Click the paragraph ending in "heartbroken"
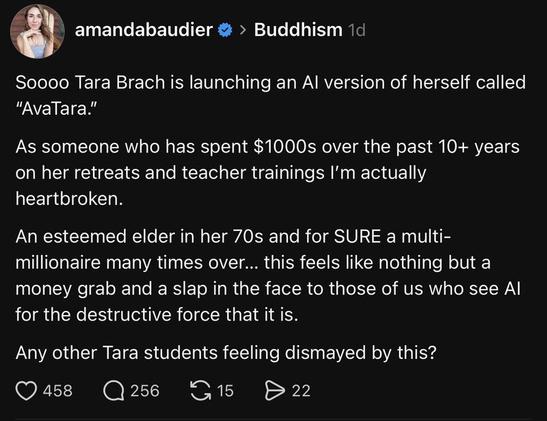Screen dimensions: 547x421 point(268,173)
